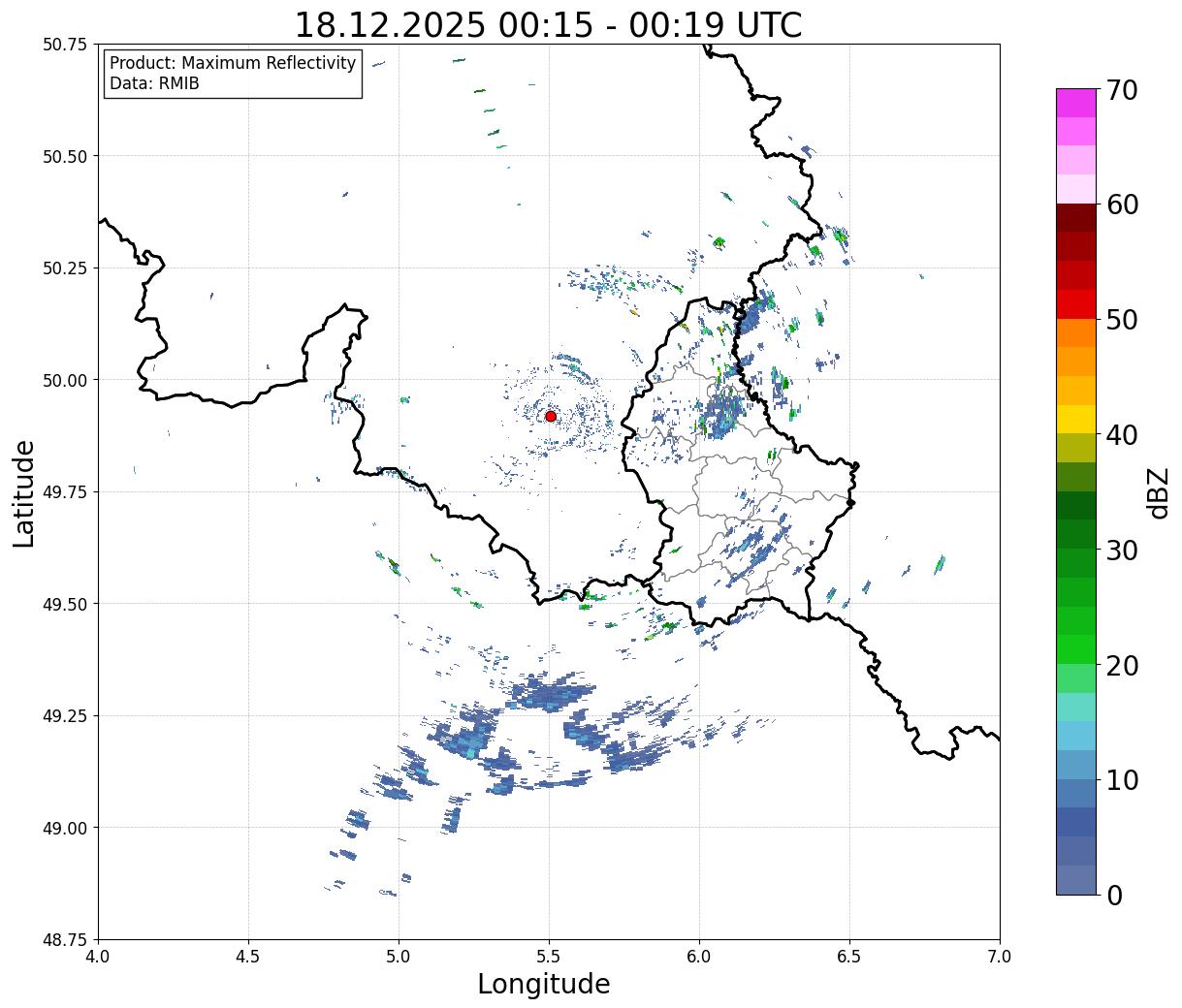The width and height of the screenshot is (1182, 1008).
Task: Pick the dark green colorbar swatch between 30 and 40
Action: [1076, 506]
